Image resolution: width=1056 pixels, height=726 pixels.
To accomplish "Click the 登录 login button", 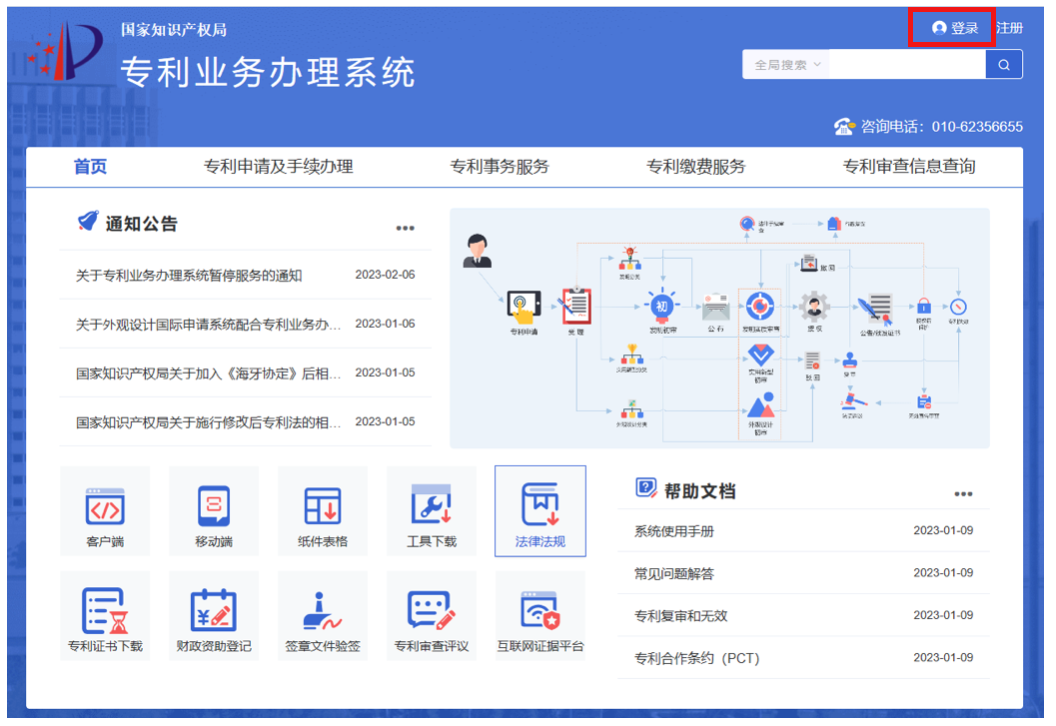I will (x=951, y=27).
